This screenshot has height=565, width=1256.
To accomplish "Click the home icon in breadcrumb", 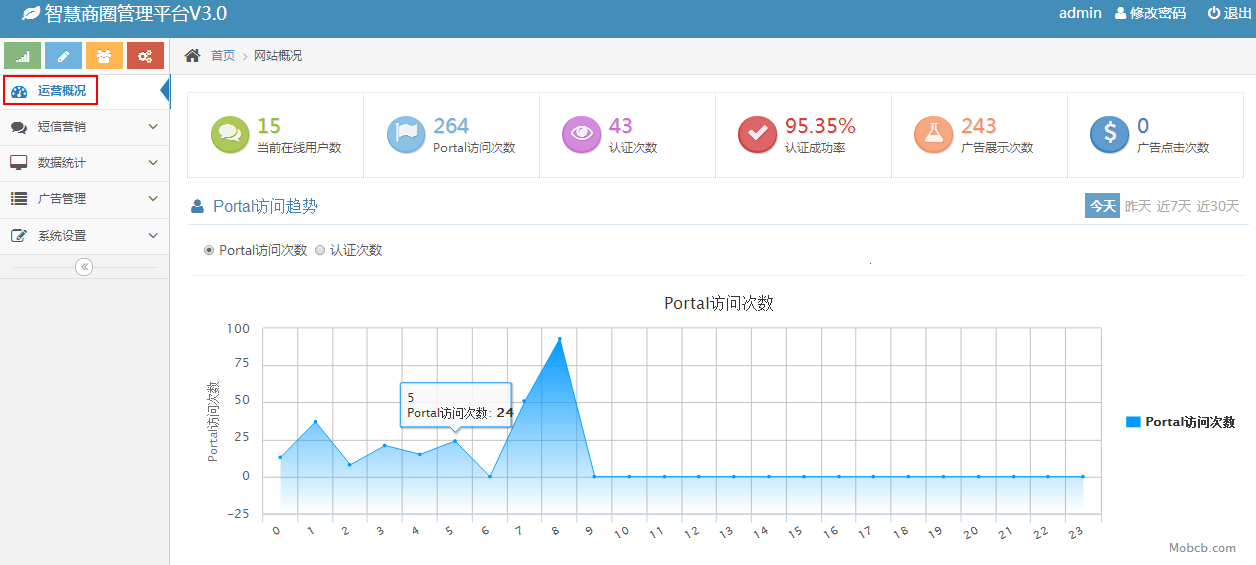I will (192, 56).
